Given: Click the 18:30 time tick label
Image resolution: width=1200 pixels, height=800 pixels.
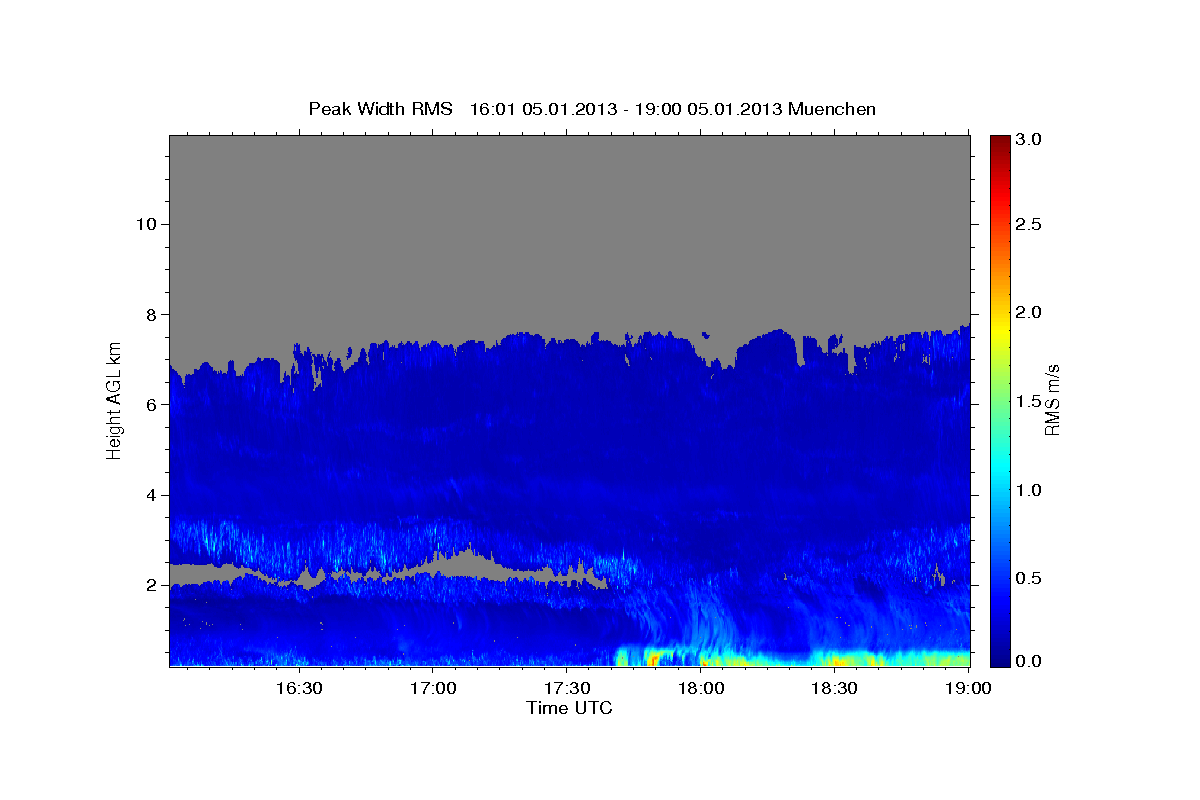Looking at the screenshot, I should tap(835, 688).
